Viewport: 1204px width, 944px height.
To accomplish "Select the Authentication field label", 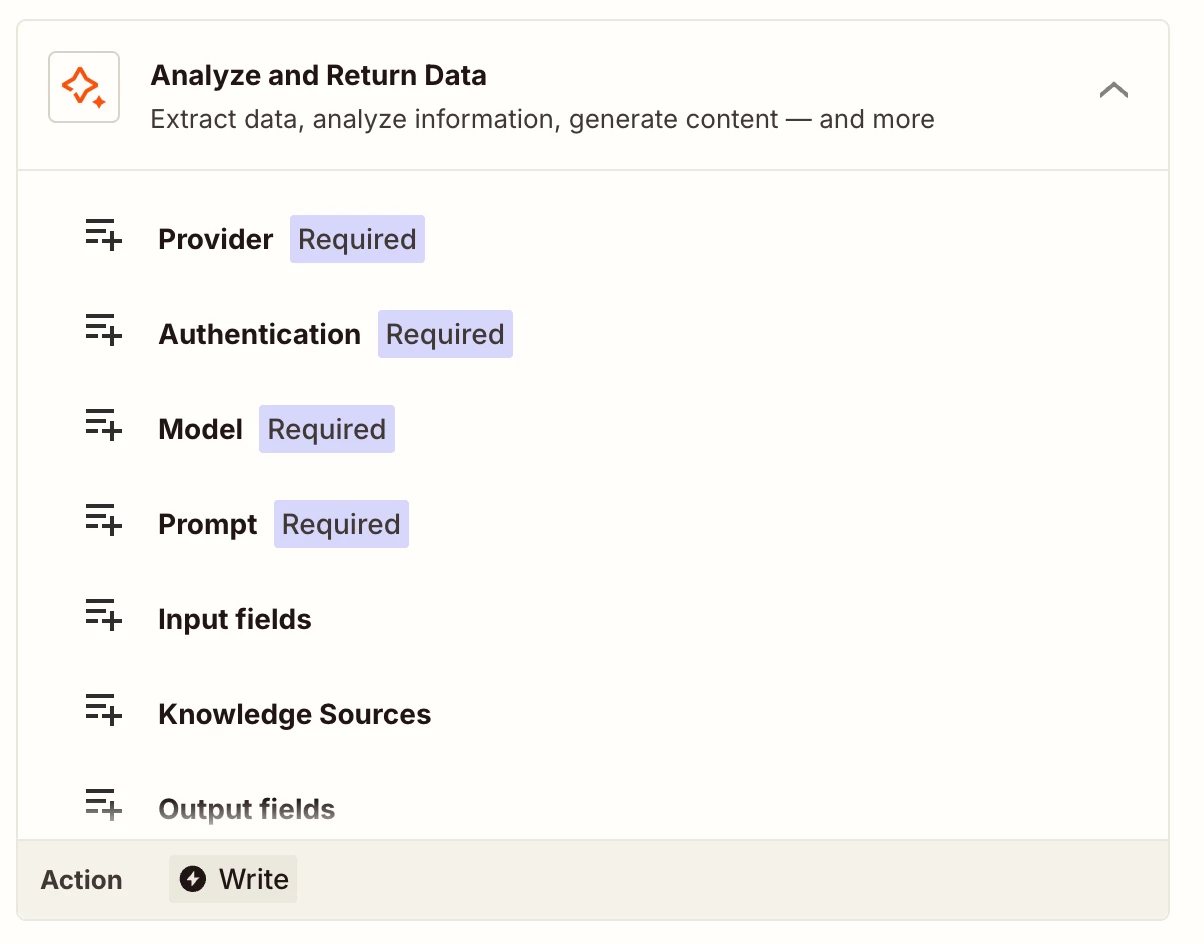I will tap(260, 335).
